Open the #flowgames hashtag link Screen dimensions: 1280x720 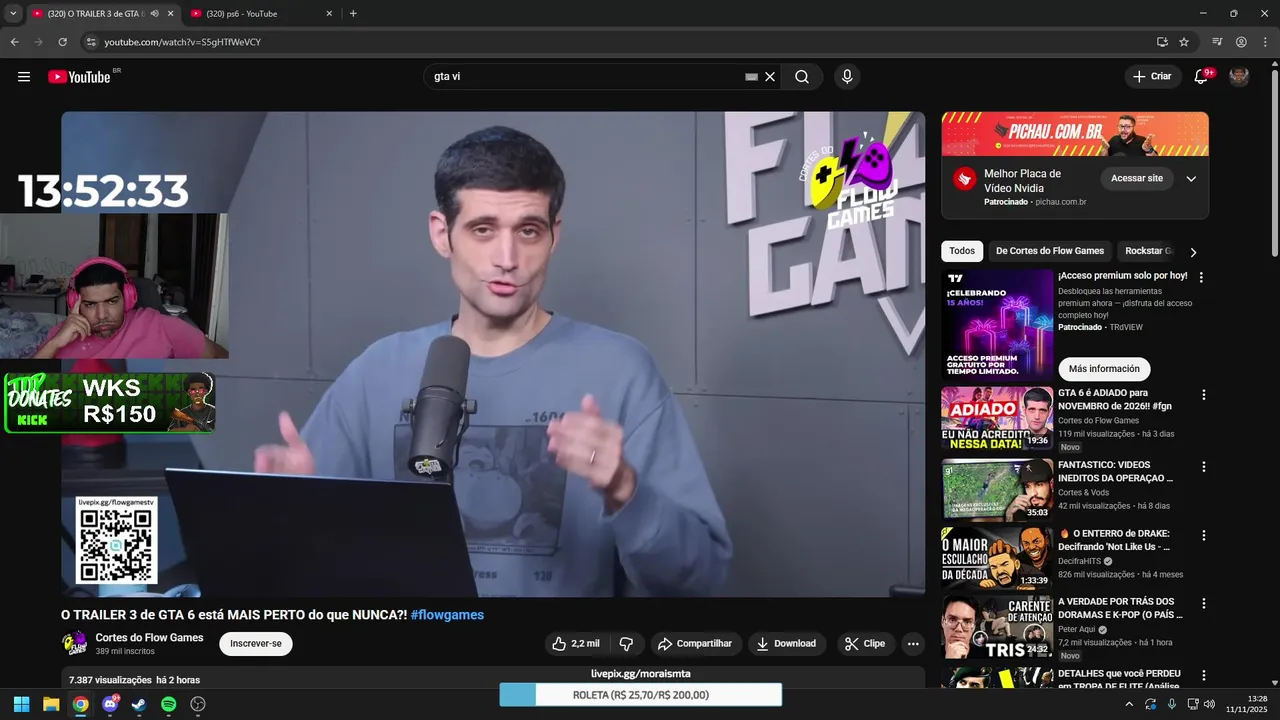point(447,615)
